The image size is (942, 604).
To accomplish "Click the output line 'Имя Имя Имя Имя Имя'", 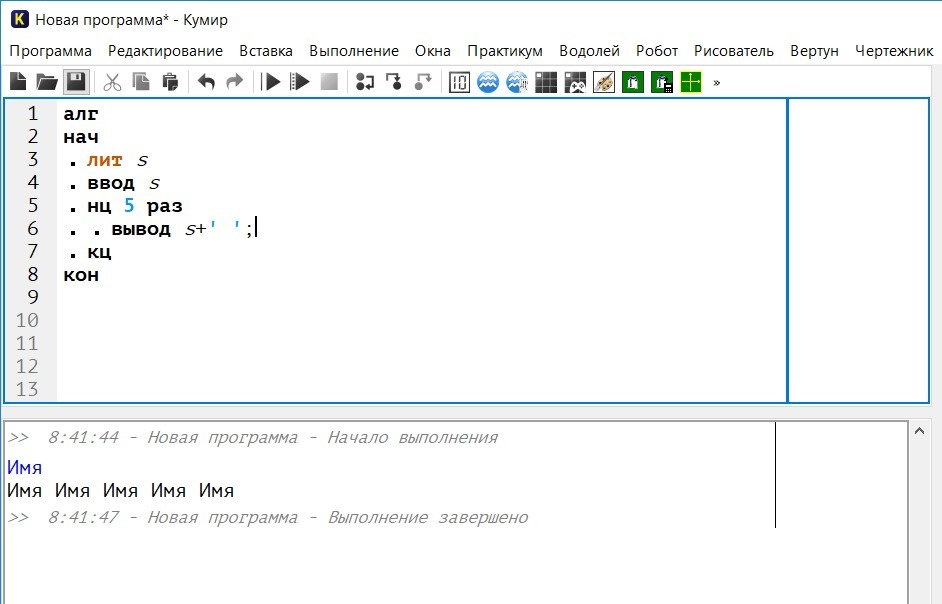I will (x=120, y=491).
